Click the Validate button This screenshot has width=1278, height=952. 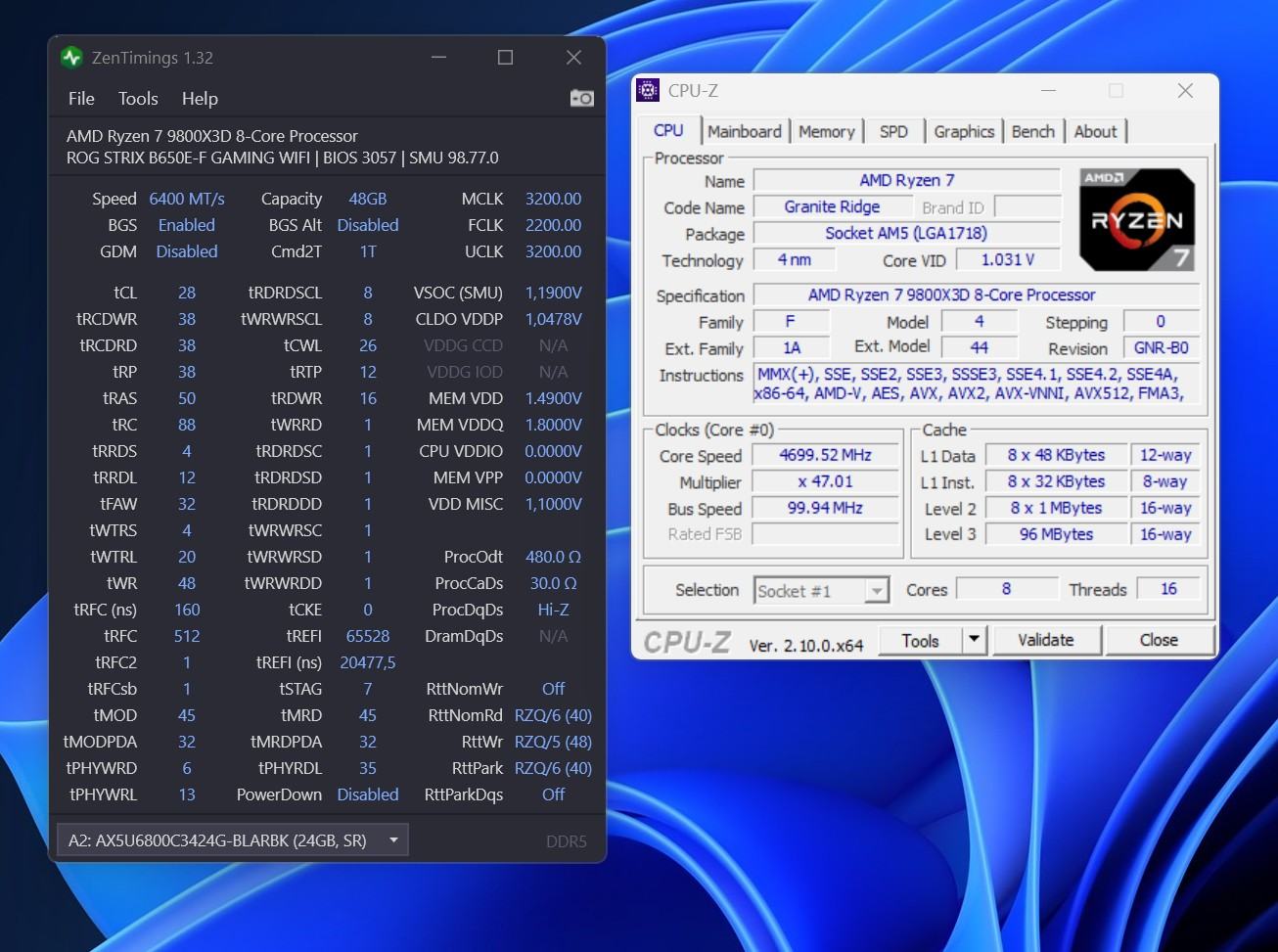[1045, 640]
